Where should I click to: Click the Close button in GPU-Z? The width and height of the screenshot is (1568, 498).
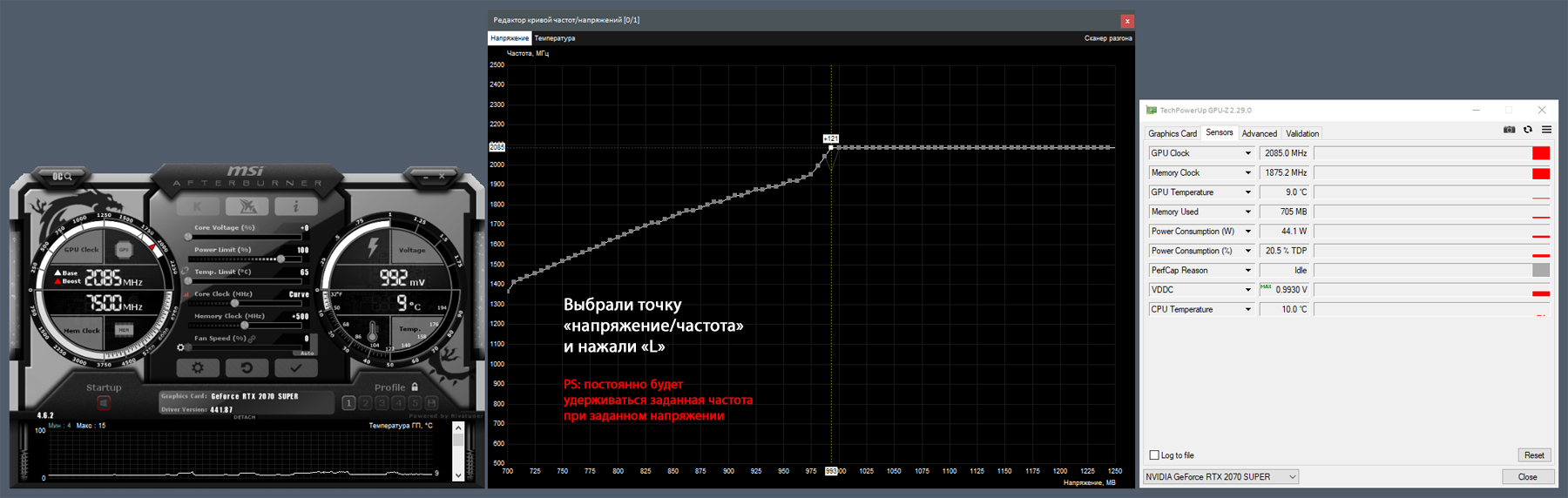point(1527,477)
